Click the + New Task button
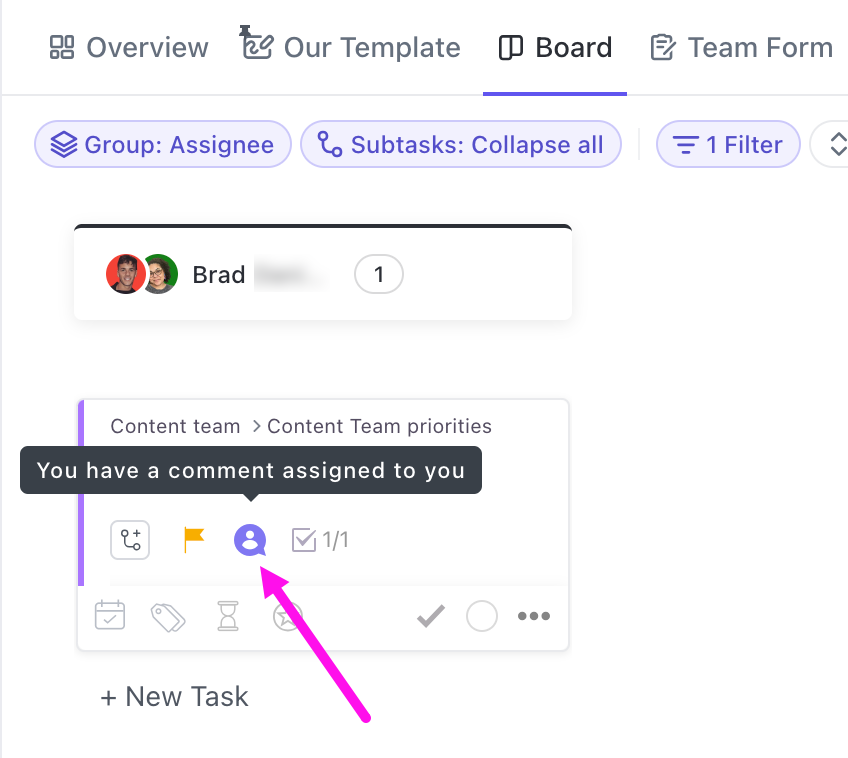This screenshot has height=758, width=848. (175, 697)
